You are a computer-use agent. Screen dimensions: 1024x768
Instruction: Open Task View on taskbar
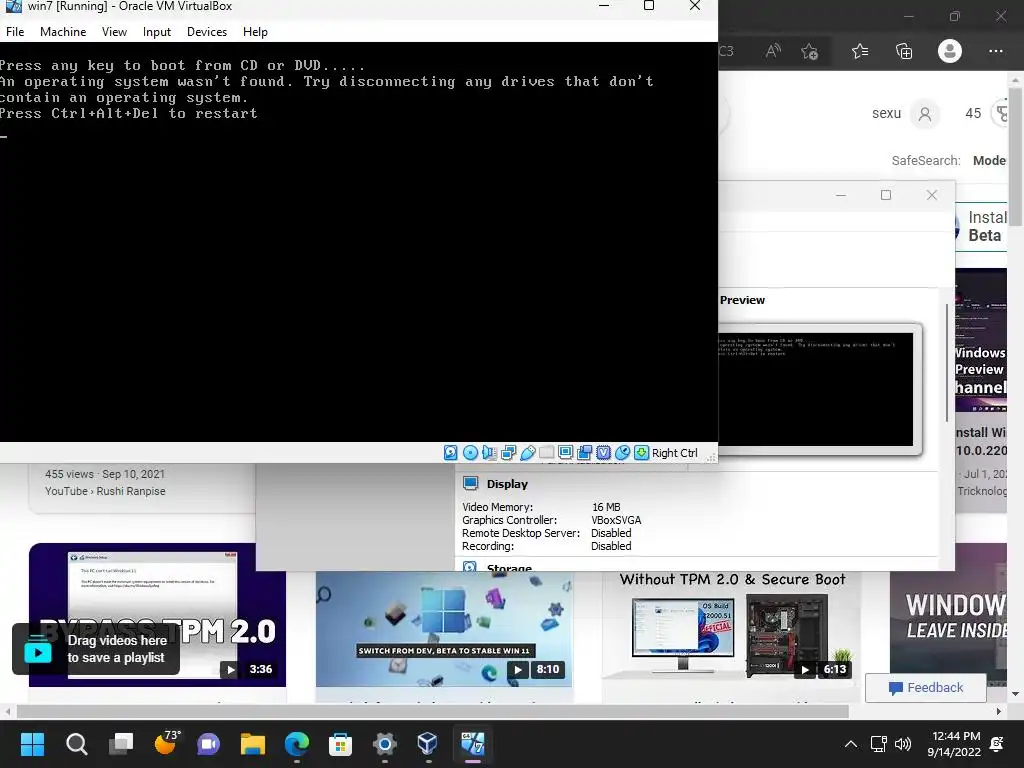coord(121,744)
